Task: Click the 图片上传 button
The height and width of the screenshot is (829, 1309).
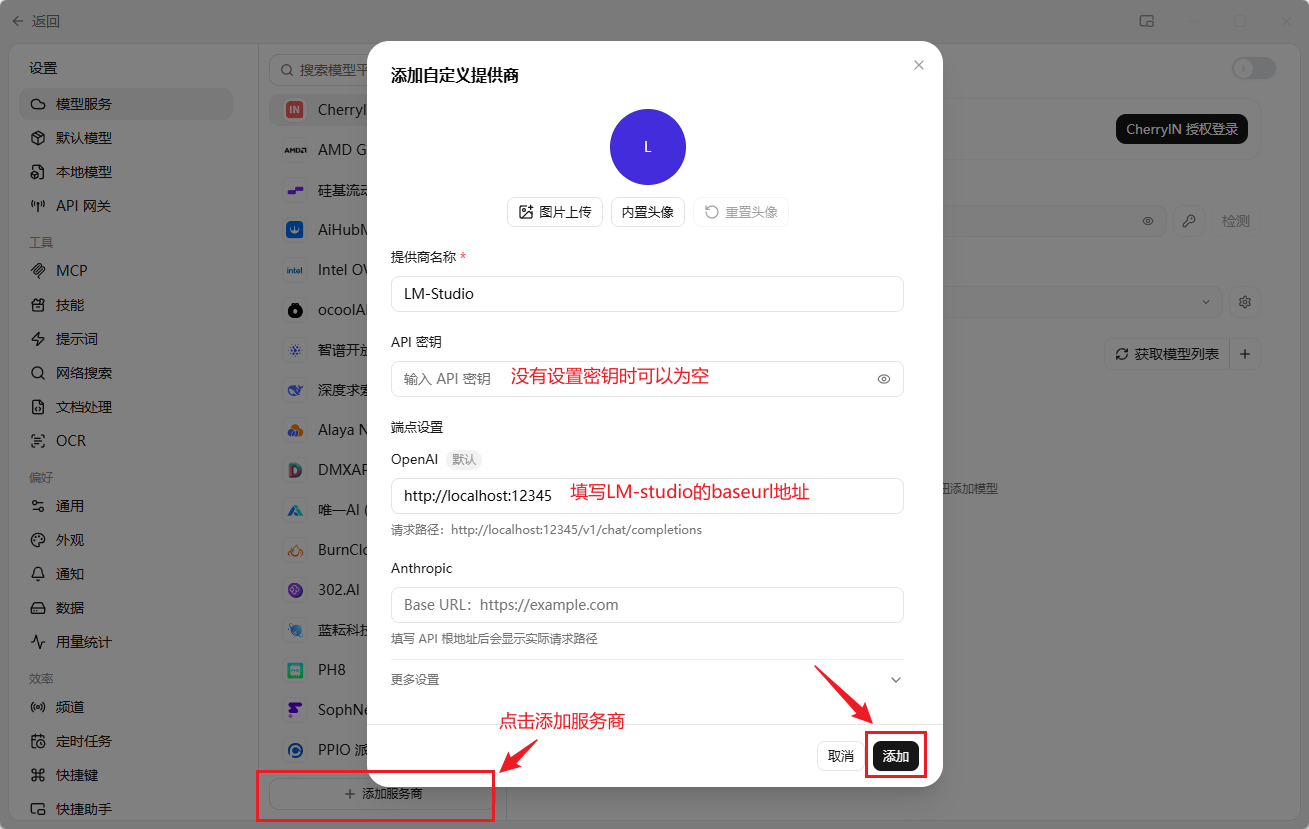Action: tap(555, 212)
